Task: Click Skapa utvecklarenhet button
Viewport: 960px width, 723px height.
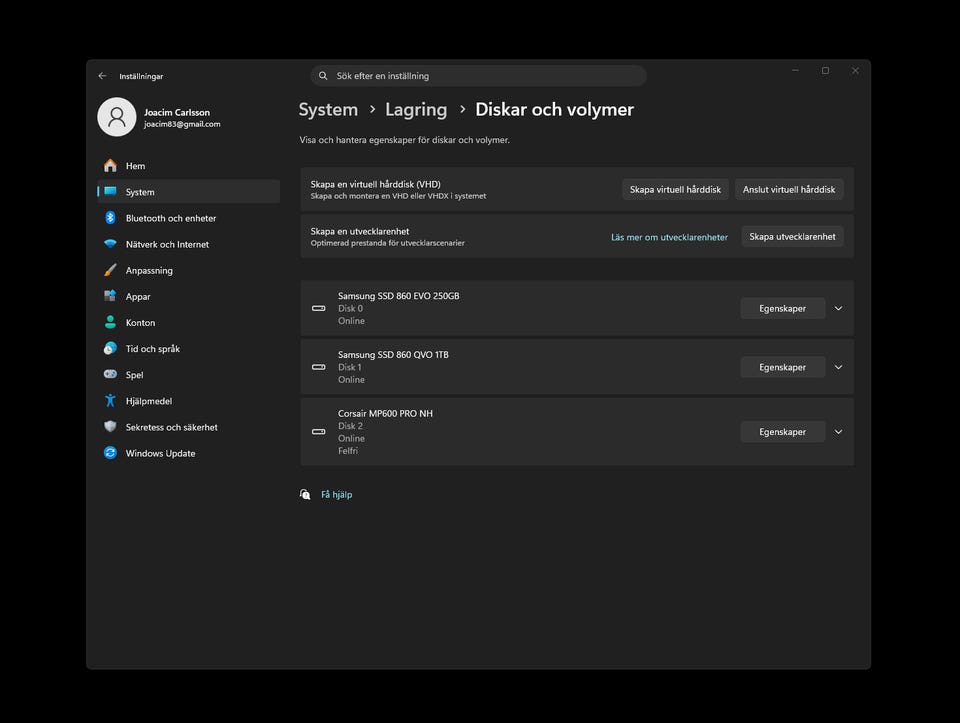Action: pyautogui.click(x=792, y=236)
